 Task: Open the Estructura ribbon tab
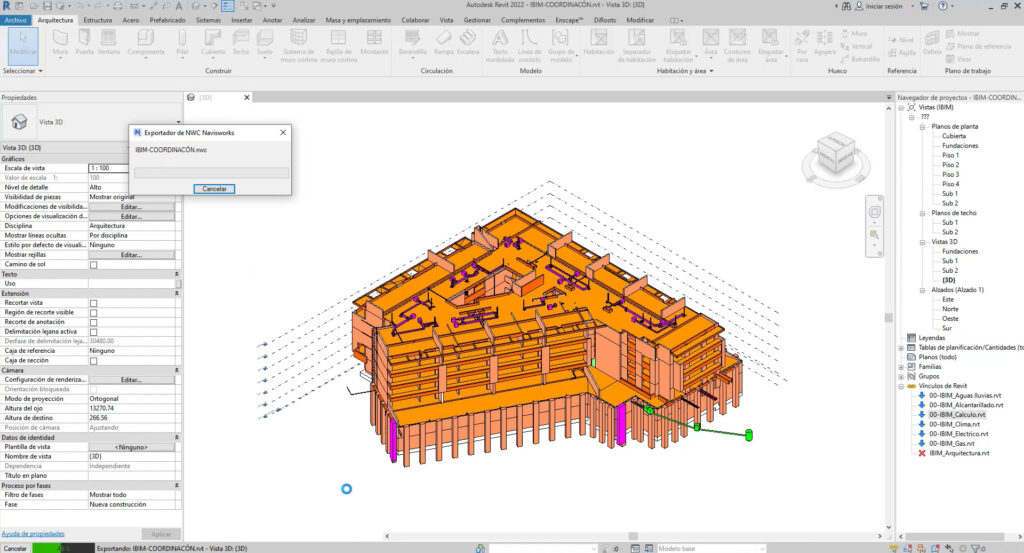pos(97,20)
